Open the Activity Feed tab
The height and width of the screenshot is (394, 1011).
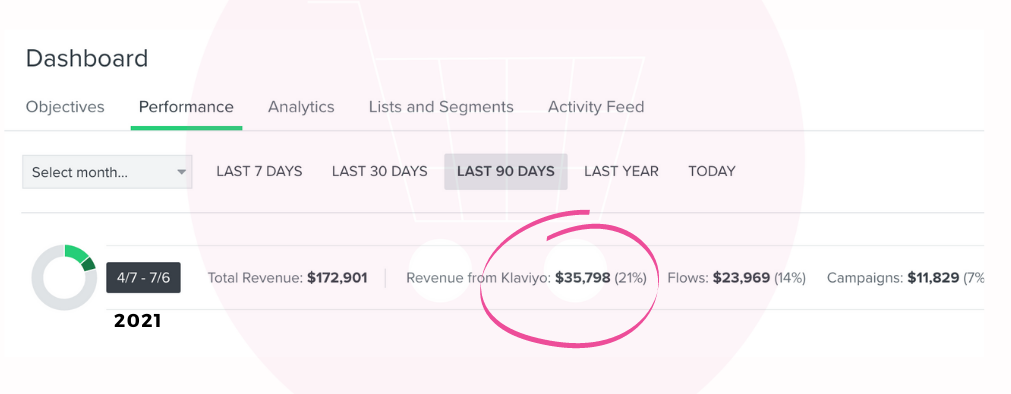tap(596, 106)
